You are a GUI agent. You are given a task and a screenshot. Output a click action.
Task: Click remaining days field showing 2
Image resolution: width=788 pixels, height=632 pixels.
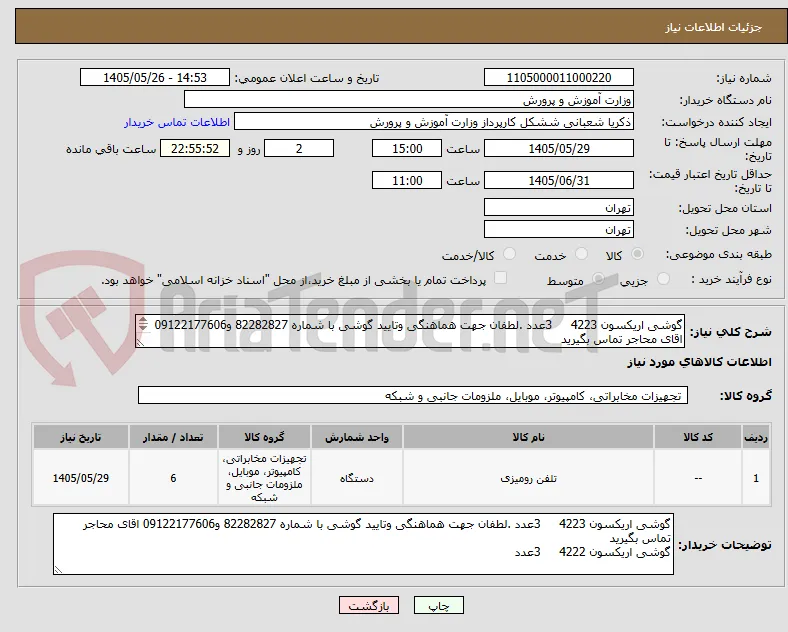click(299, 148)
